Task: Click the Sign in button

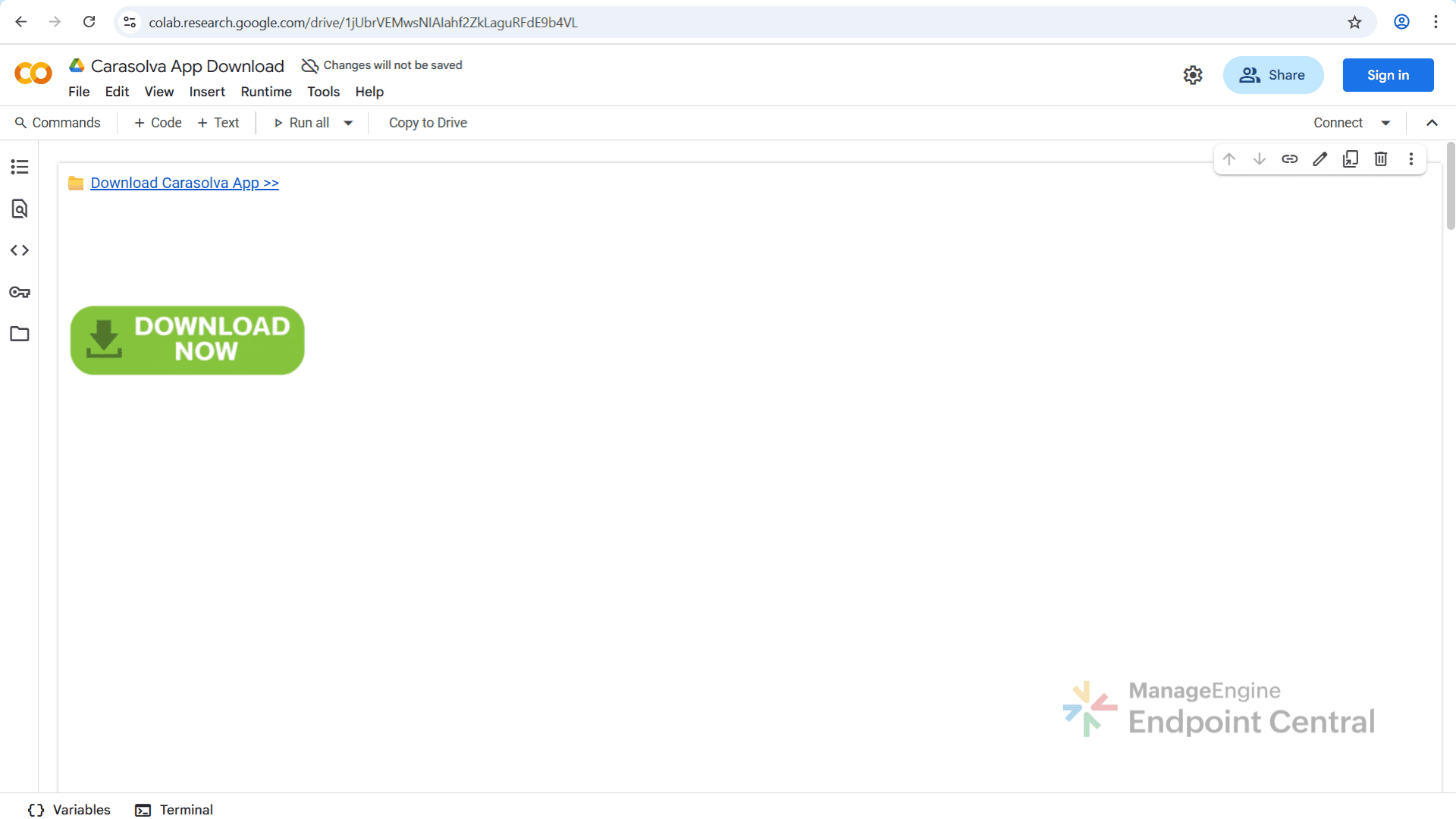Action: pyautogui.click(x=1388, y=75)
